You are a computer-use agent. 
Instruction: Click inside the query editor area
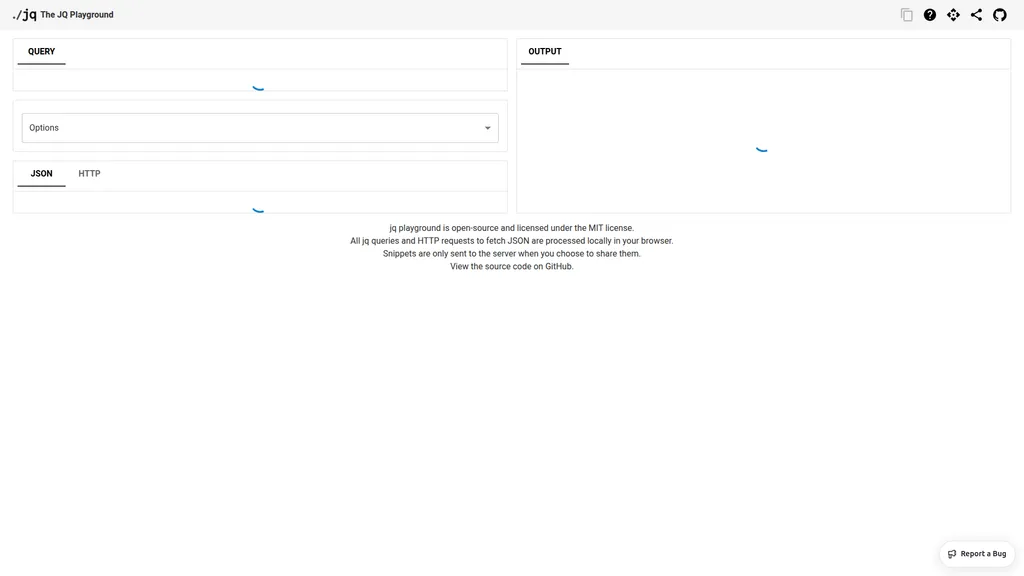click(260, 80)
